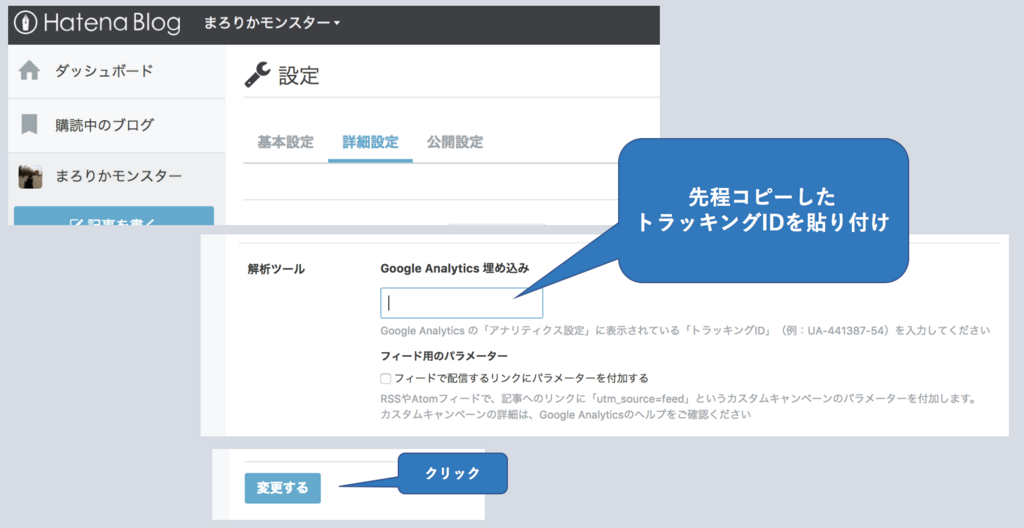Click the 記事を書く button
This screenshot has width=1024, height=528.
(114, 216)
